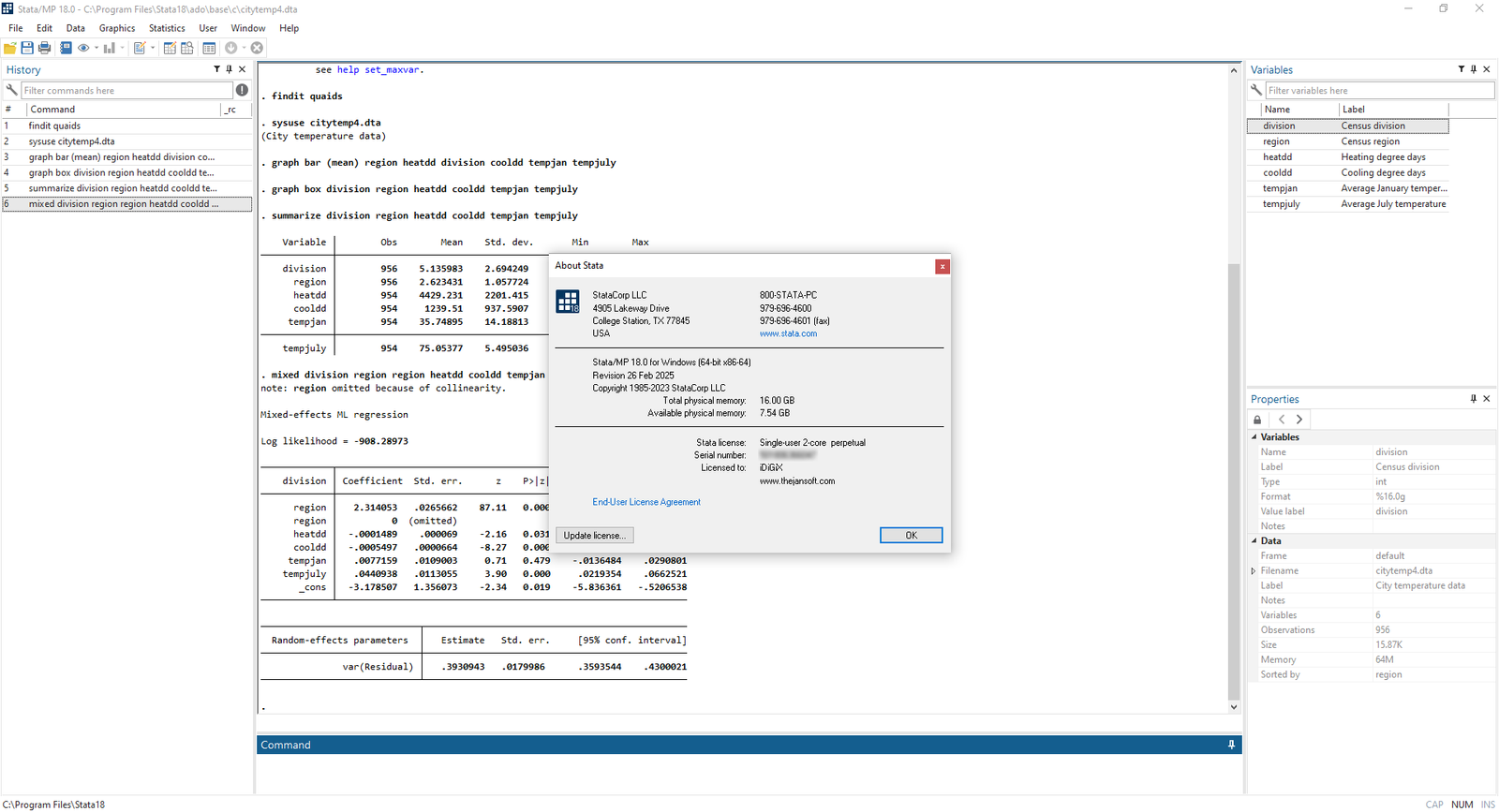
Task: Select the heatdd variable in Variables list
Action: coord(1347,157)
